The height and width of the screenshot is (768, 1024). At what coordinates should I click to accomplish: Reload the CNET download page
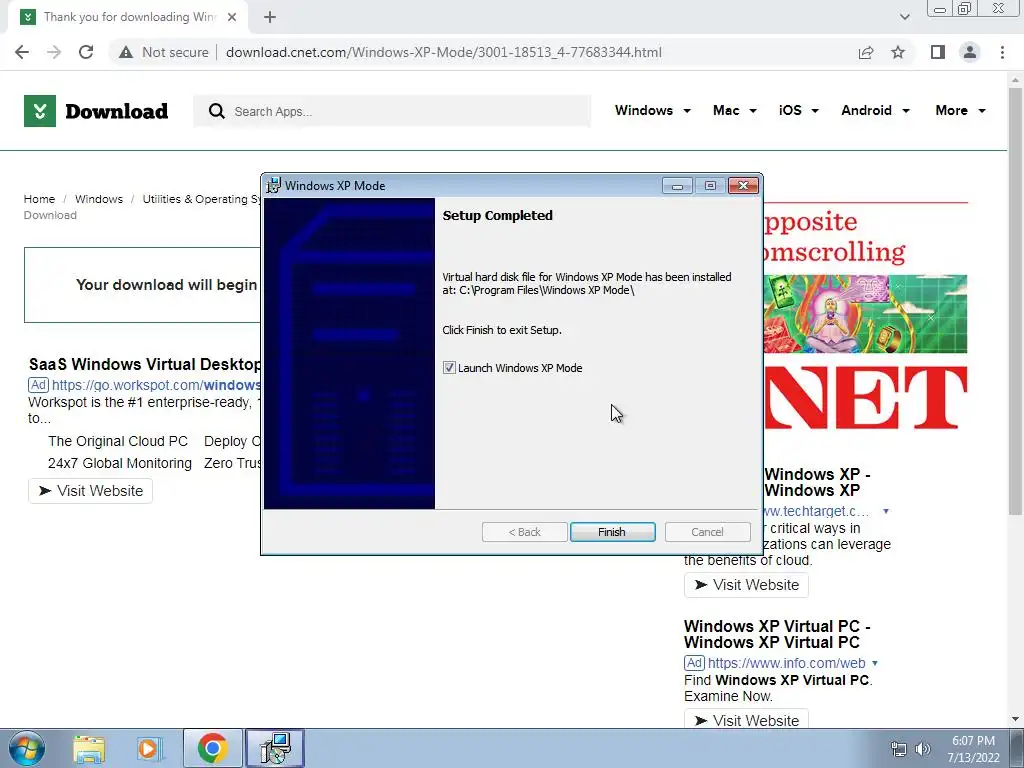click(86, 52)
